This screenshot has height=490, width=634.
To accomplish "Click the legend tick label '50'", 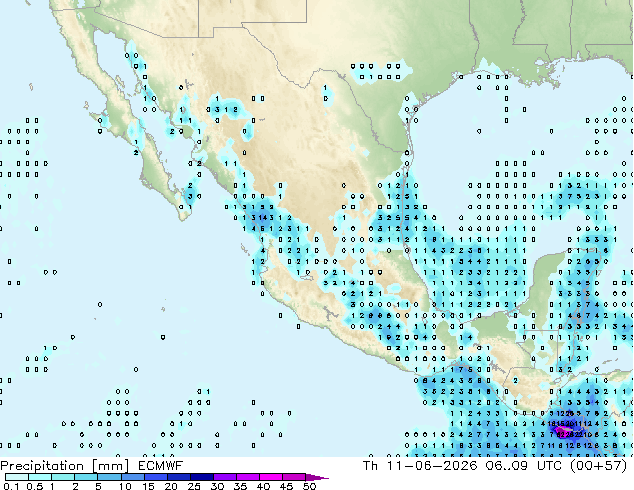I will [x=309, y=486].
